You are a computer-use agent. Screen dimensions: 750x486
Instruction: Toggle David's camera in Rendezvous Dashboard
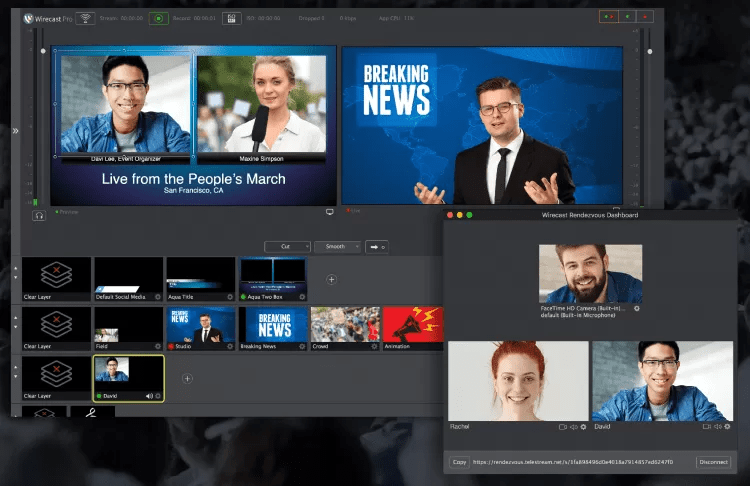click(x=706, y=427)
